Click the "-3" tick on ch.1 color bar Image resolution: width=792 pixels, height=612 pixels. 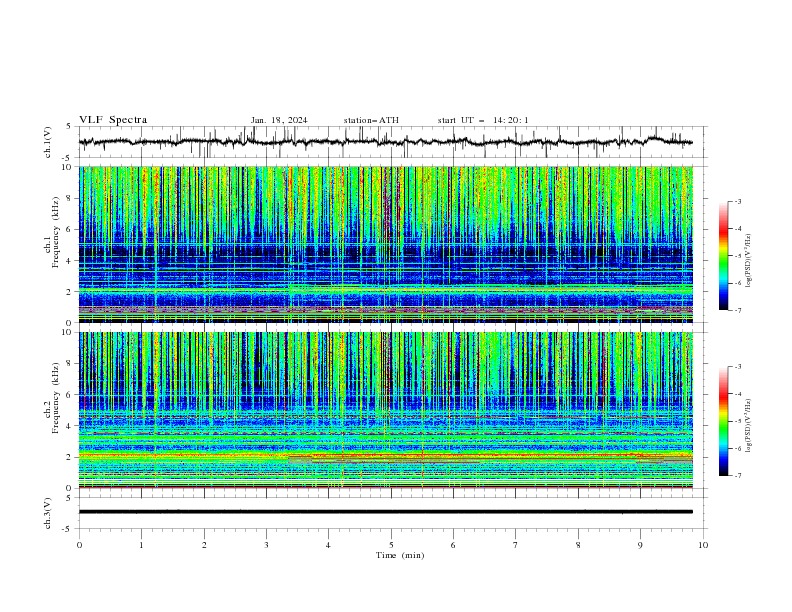(x=738, y=201)
